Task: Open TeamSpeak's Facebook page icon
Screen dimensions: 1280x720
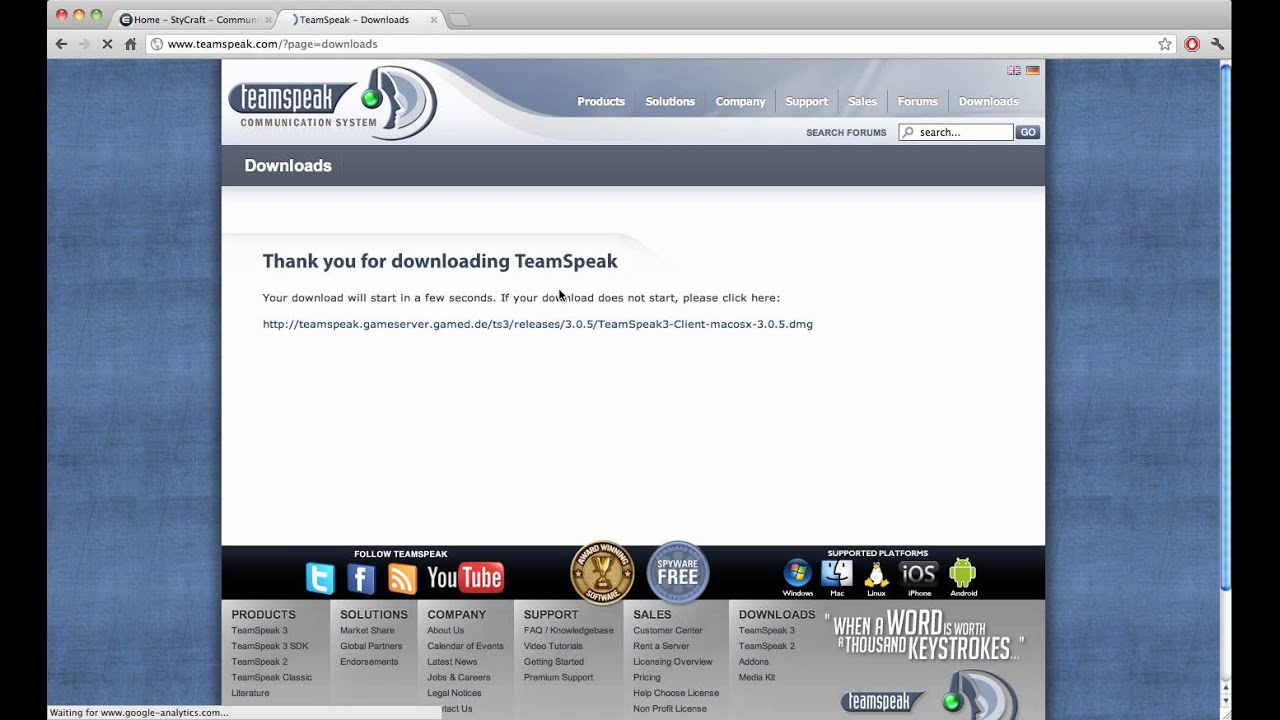Action: (x=361, y=578)
